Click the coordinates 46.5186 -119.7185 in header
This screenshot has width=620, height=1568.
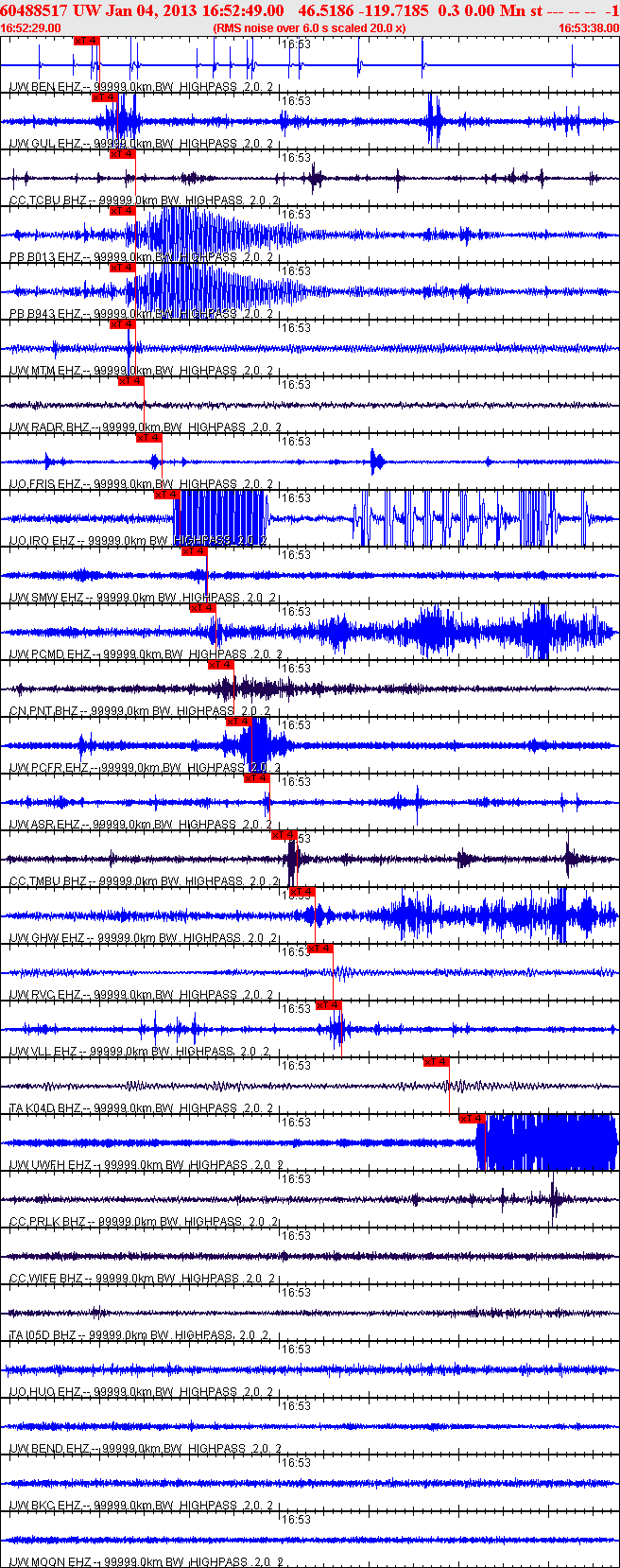coord(363,10)
